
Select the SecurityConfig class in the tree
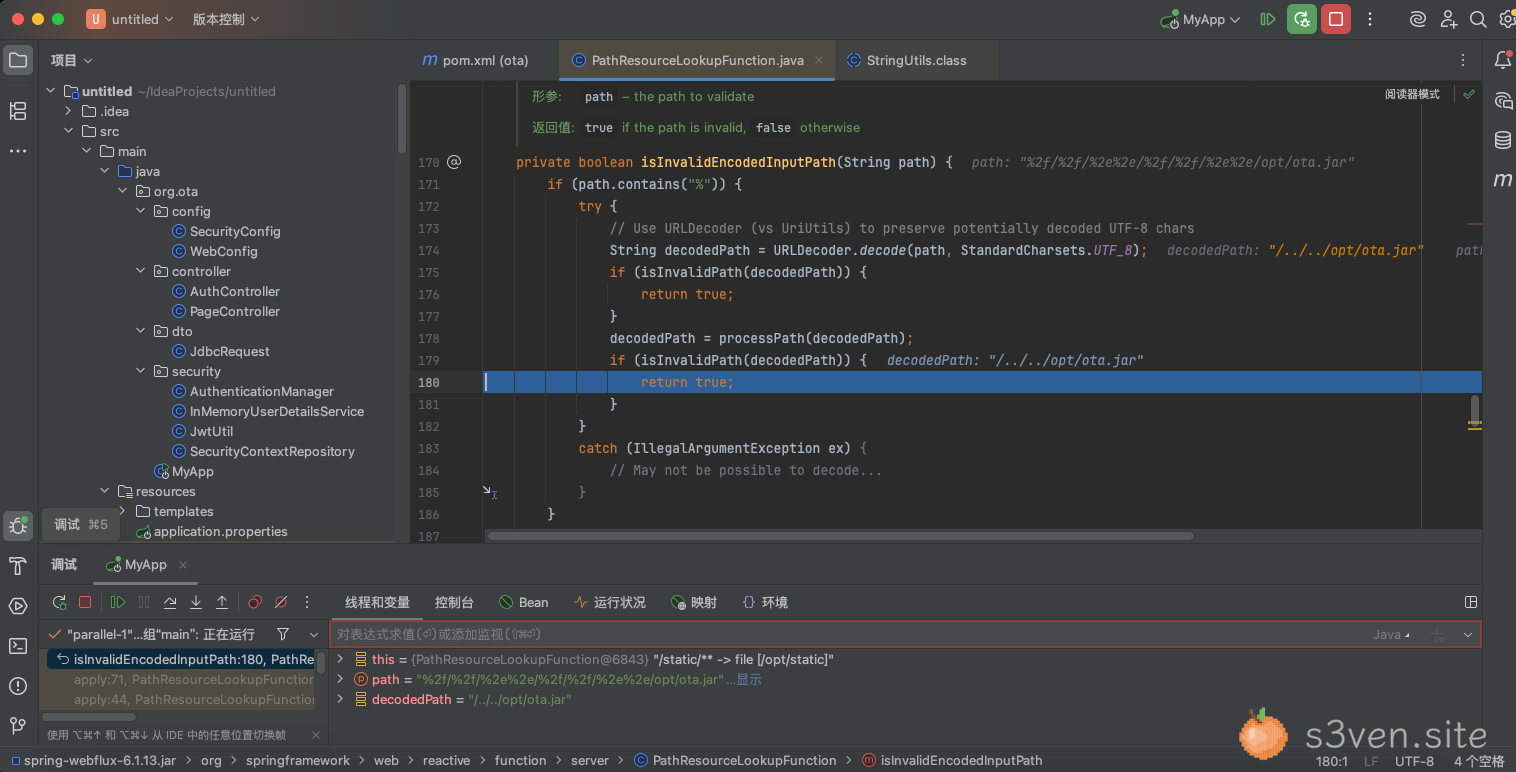point(235,231)
